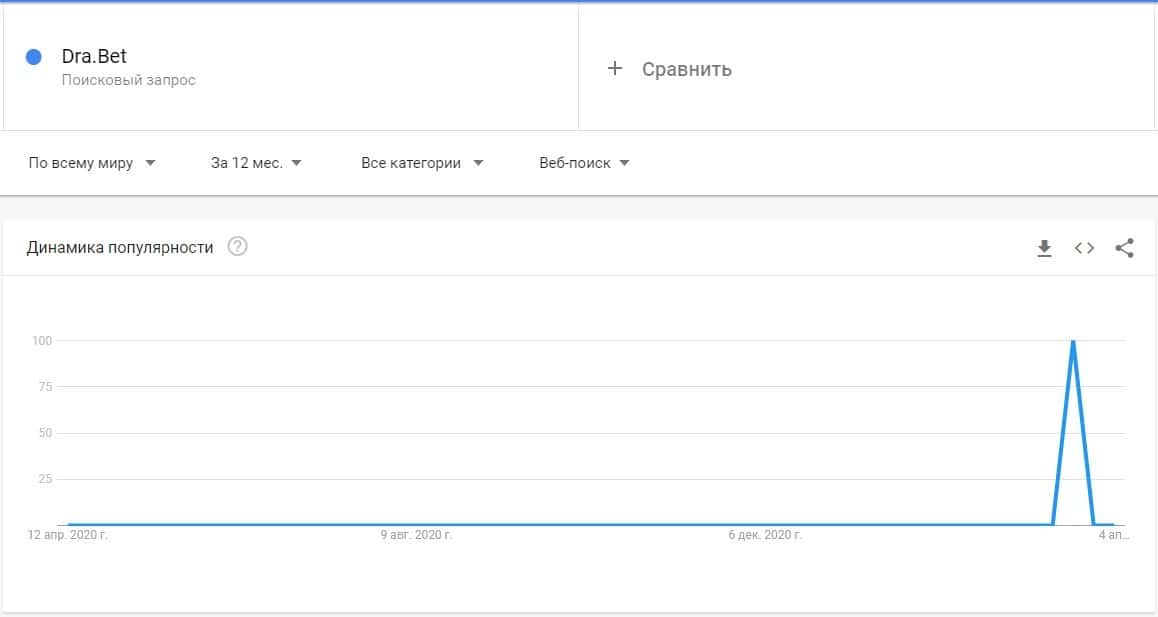Click the spike peak on the chart
1158x617 pixels.
tap(1073, 342)
